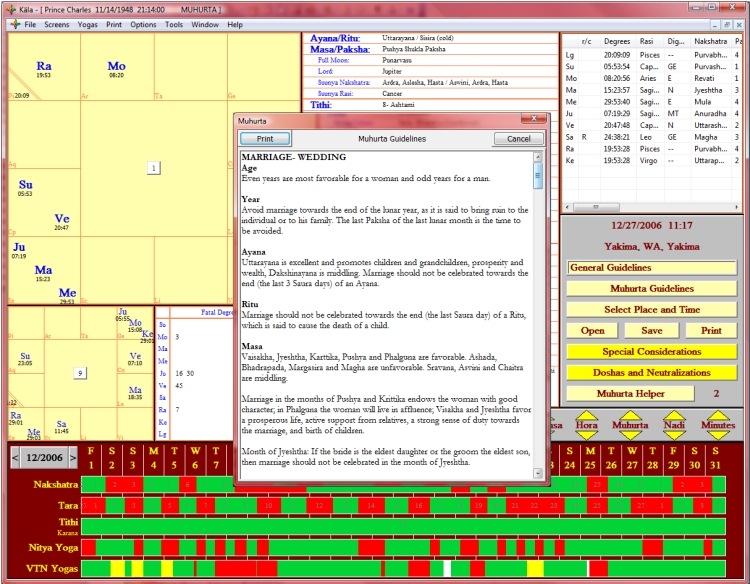Click the Open button in the side panel

pyautogui.click(x=593, y=331)
